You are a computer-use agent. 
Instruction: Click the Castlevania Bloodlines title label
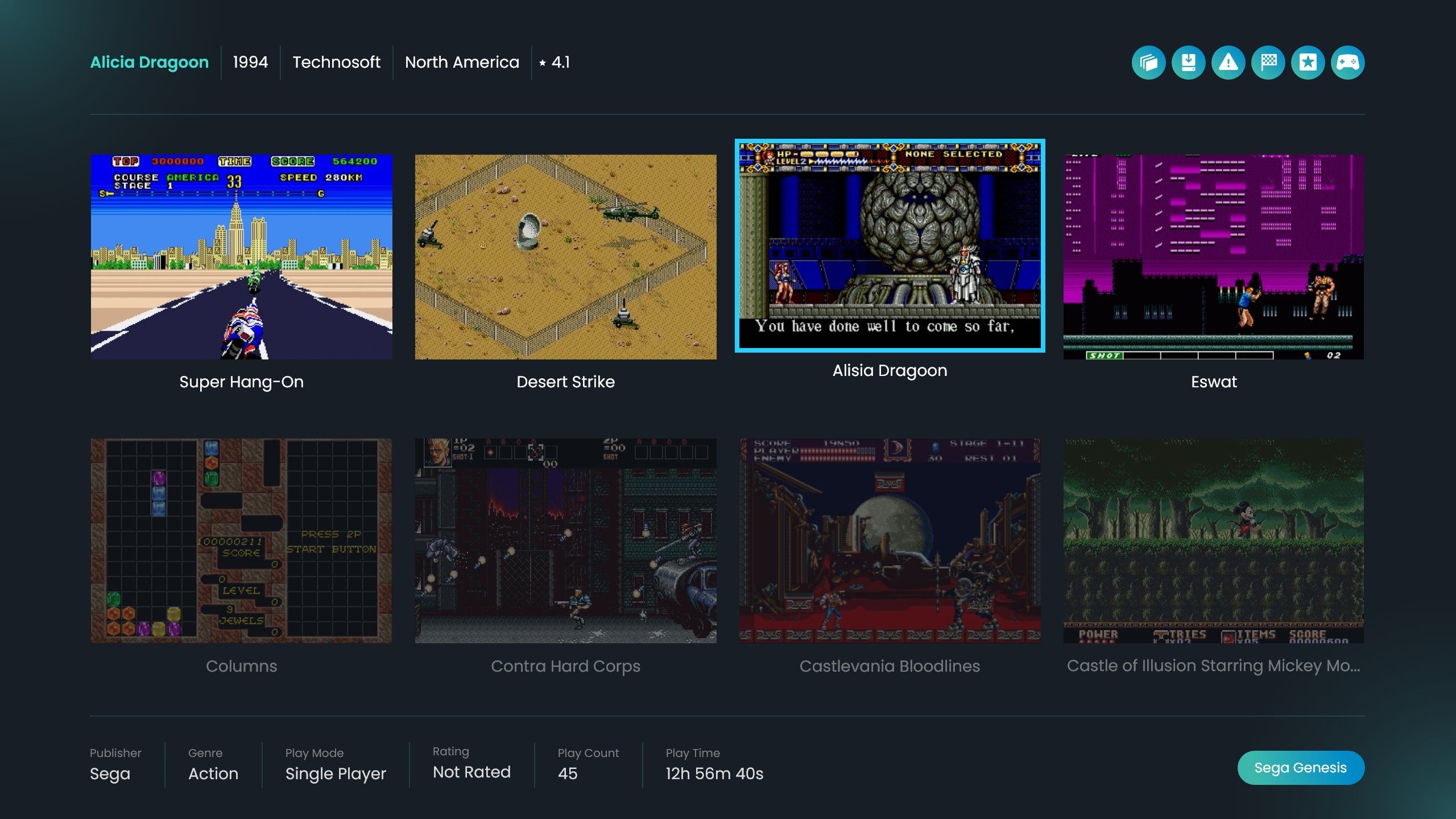pos(890,666)
